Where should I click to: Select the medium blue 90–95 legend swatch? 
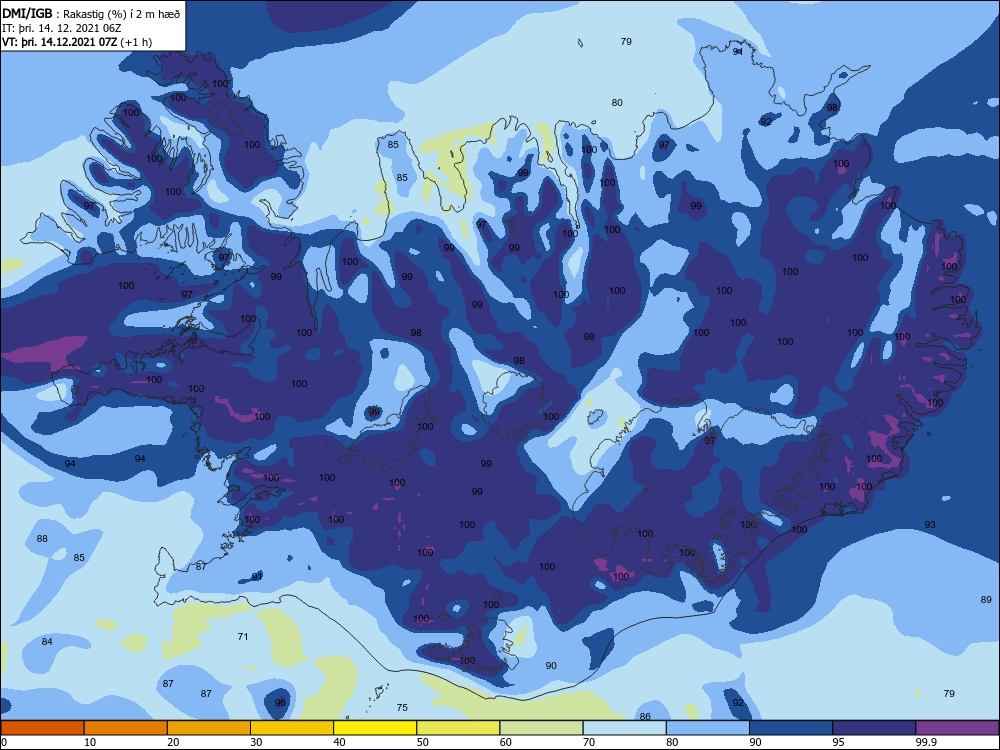pos(791,728)
